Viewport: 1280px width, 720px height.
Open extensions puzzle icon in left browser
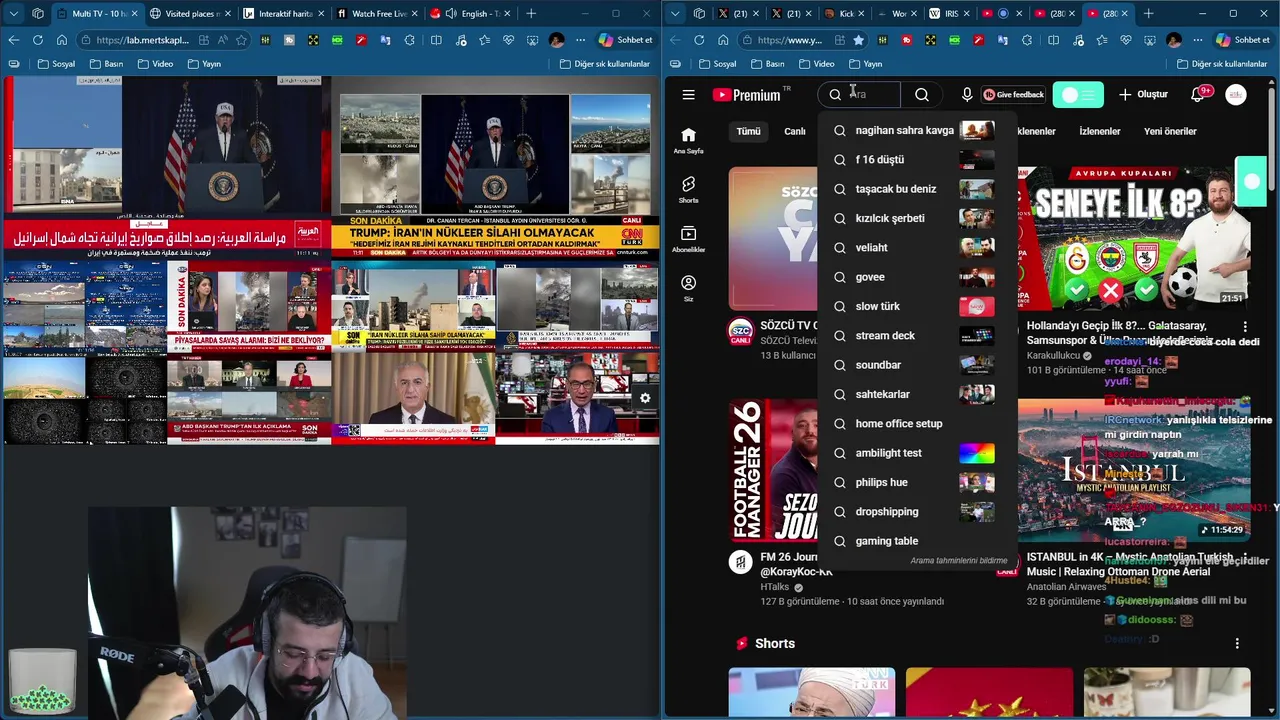coord(410,40)
